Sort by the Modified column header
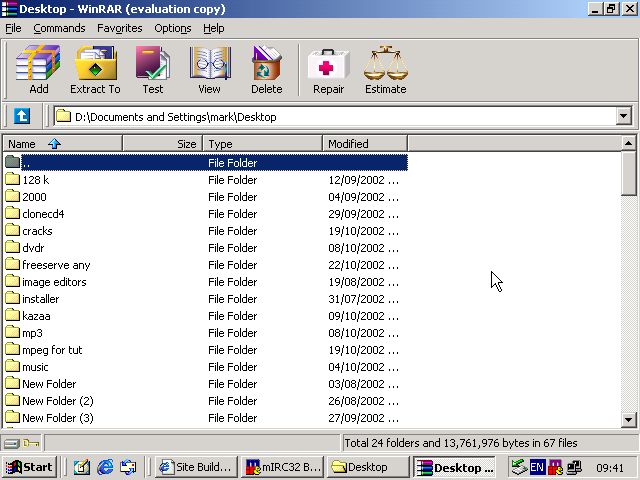The width and height of the screenshot is (640, 480). [365, 144]
